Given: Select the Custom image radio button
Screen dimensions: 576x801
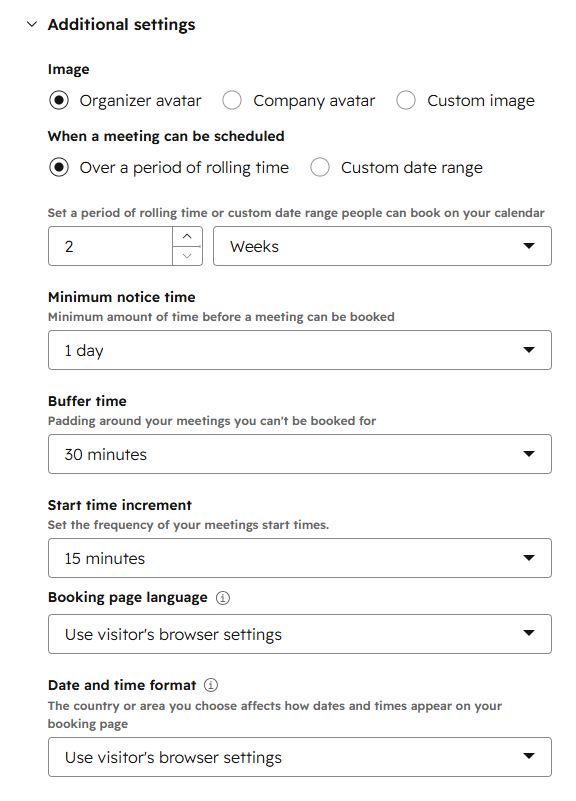Looking at the screenshot, I should [x=406, y=100].
